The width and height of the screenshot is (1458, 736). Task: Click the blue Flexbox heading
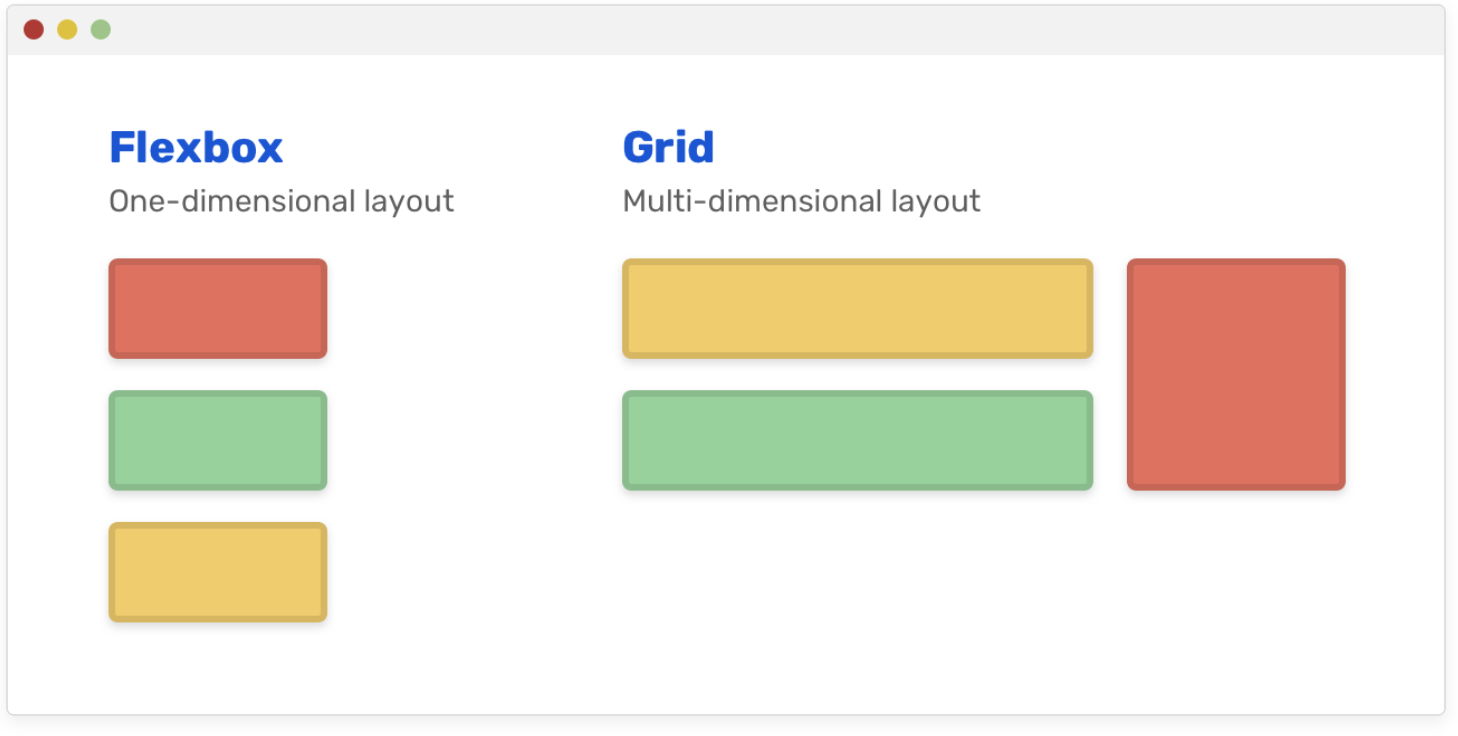point(196,148)
